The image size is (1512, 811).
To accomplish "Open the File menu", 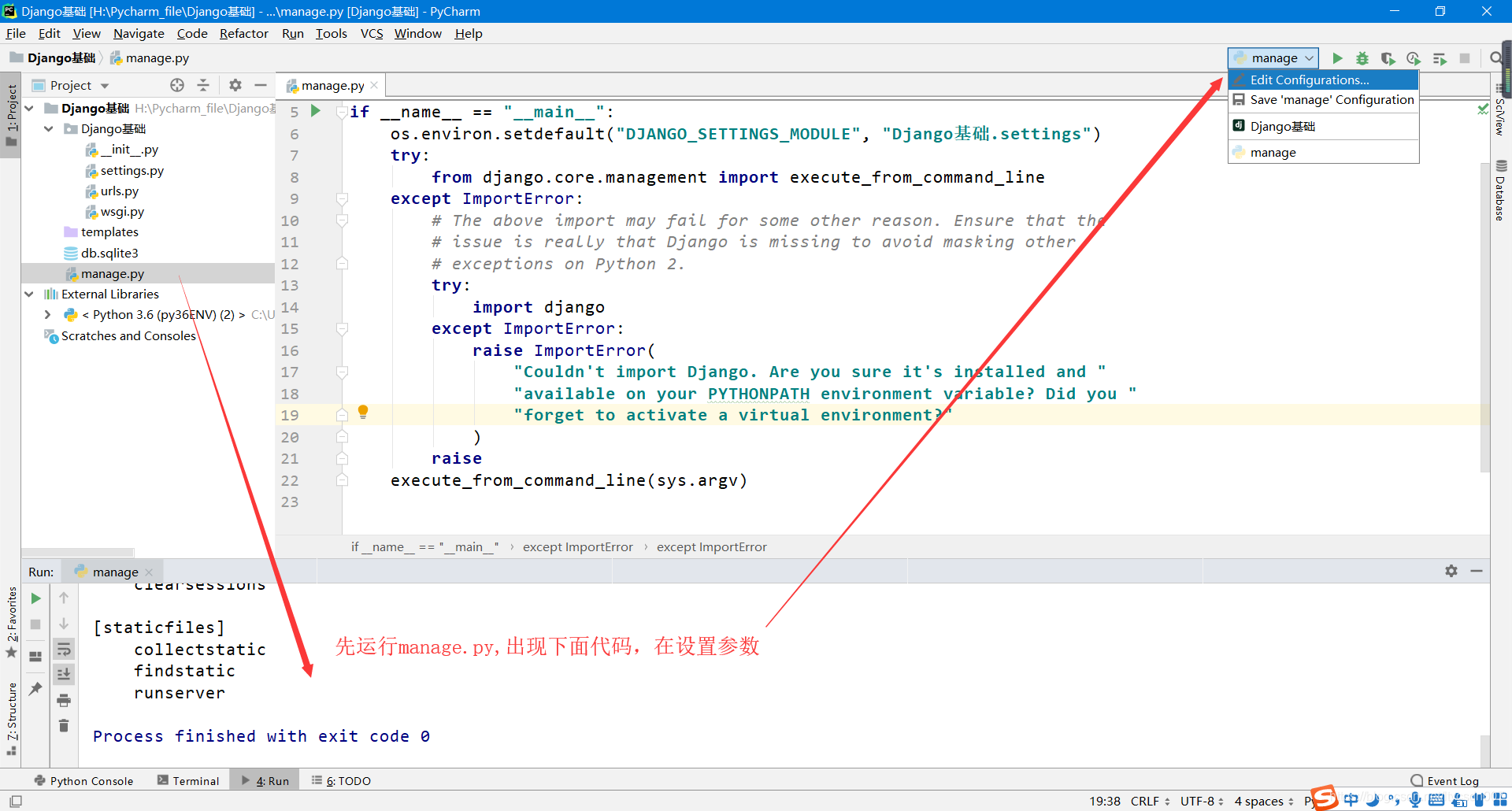I will (x=16, y=33).
